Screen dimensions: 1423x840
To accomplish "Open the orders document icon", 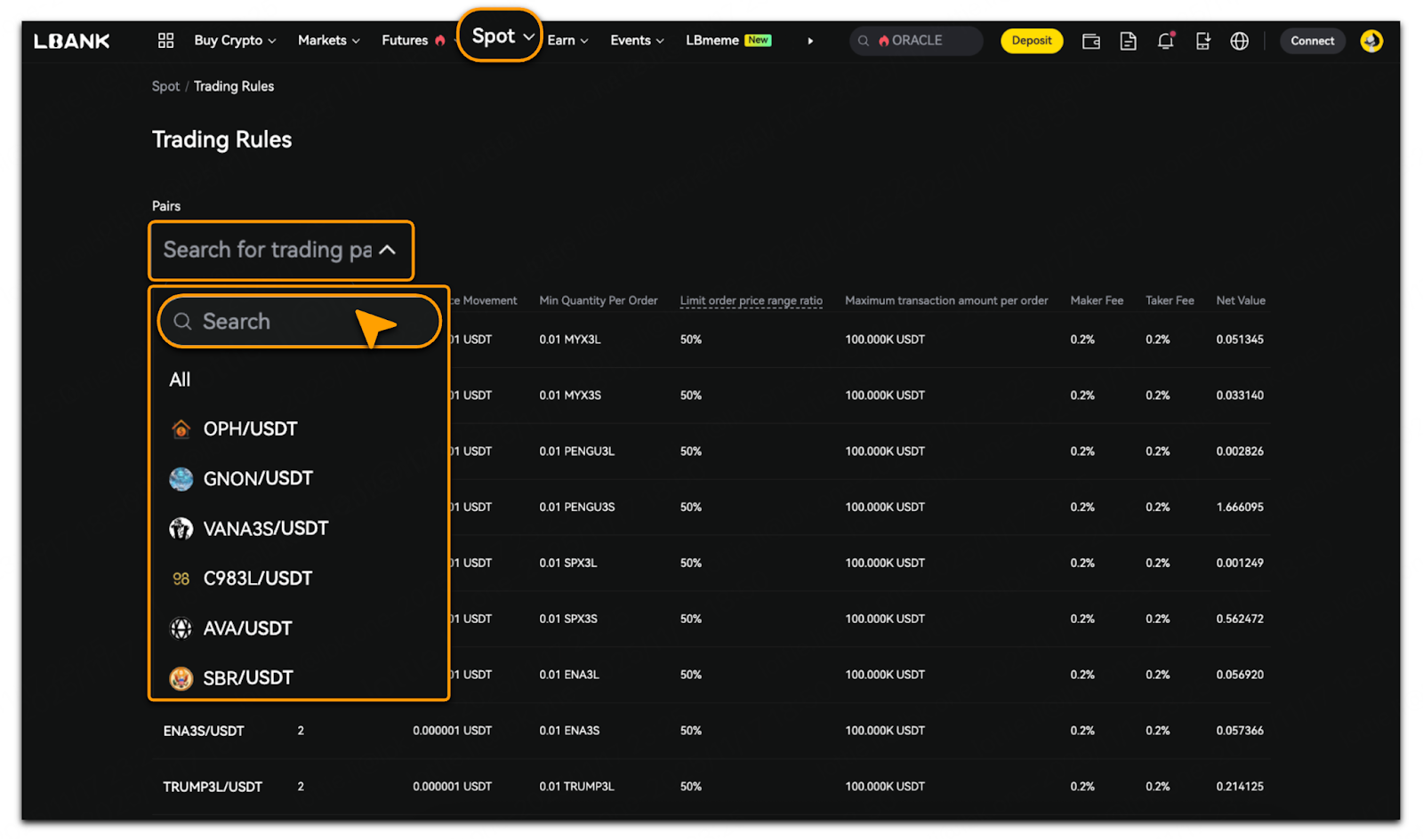I will [1128, 41].
